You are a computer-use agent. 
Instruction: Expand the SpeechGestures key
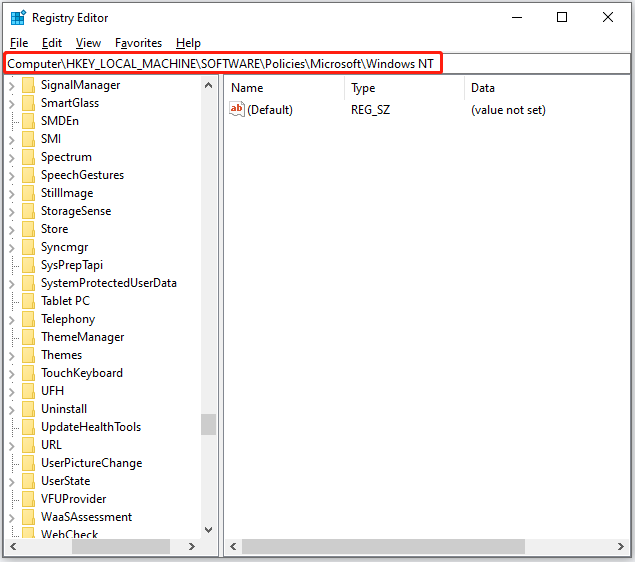[12, 176]
